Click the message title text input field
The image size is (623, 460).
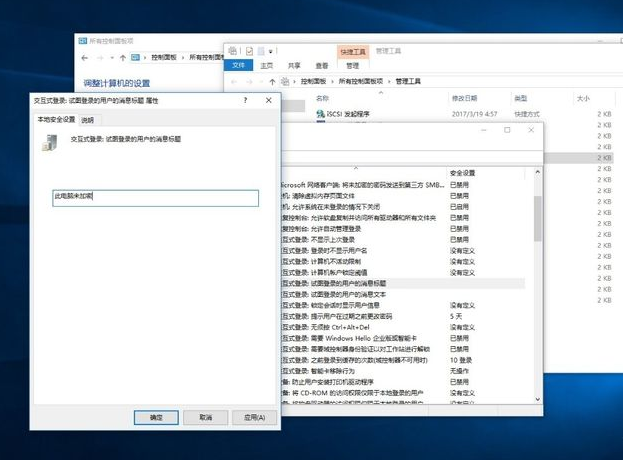pos(155,198)
